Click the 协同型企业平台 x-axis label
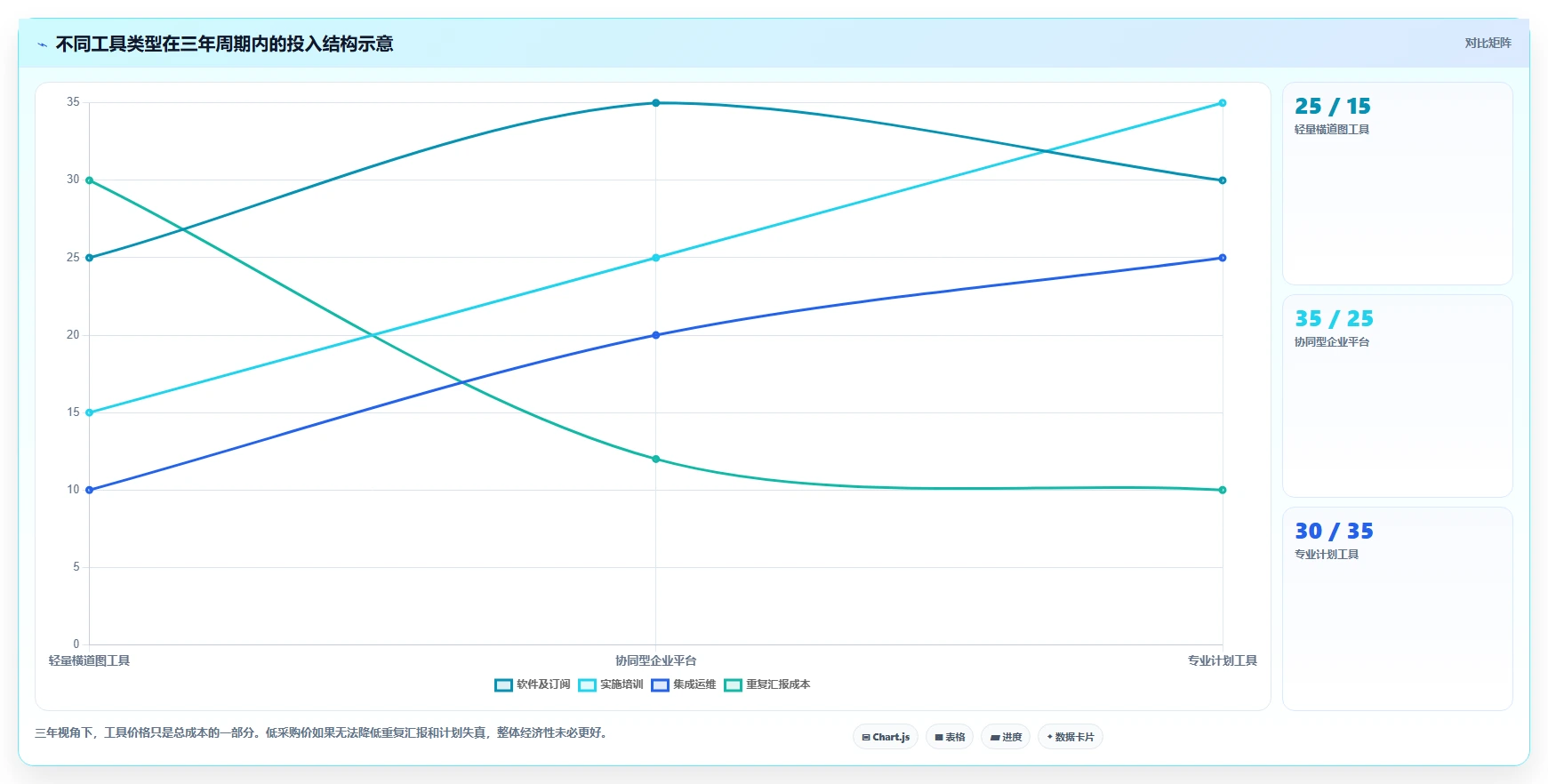The height and width of the screenshot is (784, 1548). click(656, 661)
